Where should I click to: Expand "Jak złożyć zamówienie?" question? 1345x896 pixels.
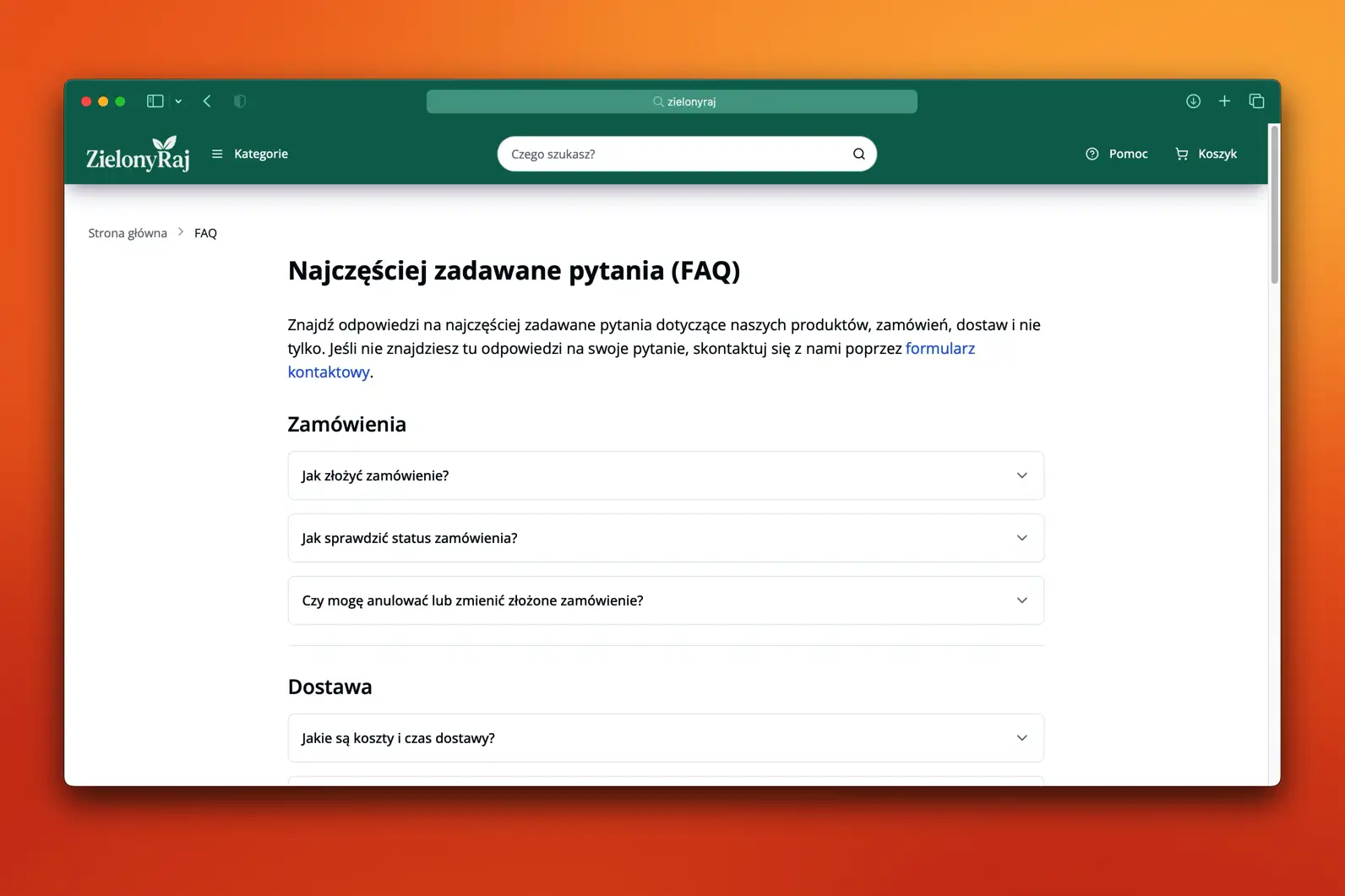(x=665, y=475)
